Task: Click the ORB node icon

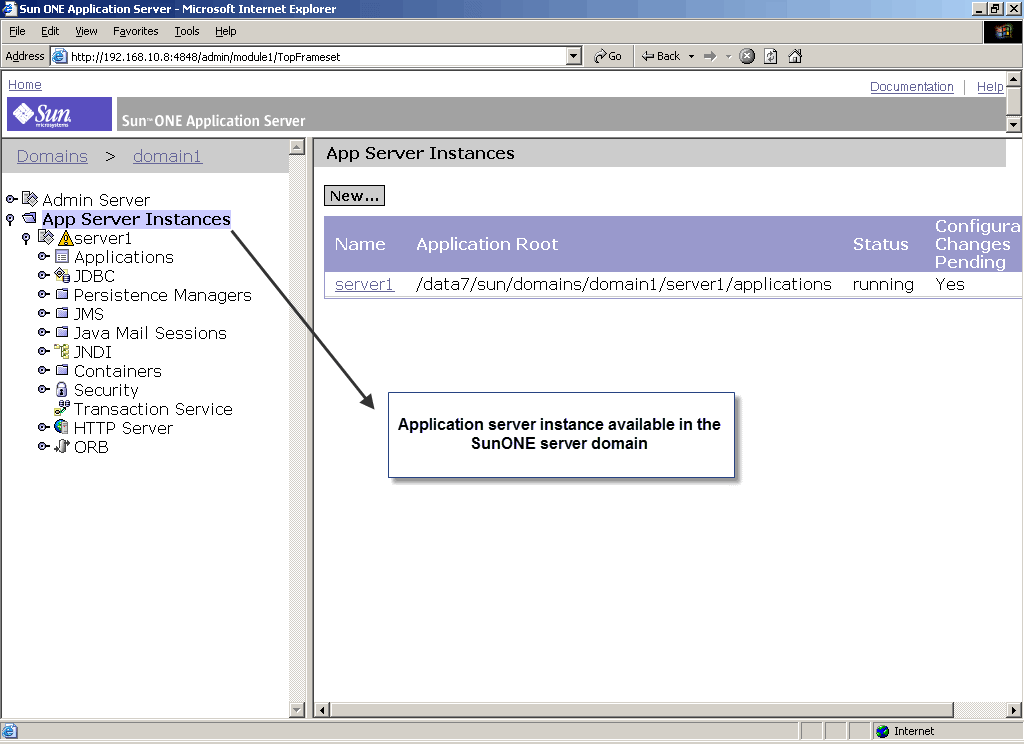Action: click(x=62, y=446)
